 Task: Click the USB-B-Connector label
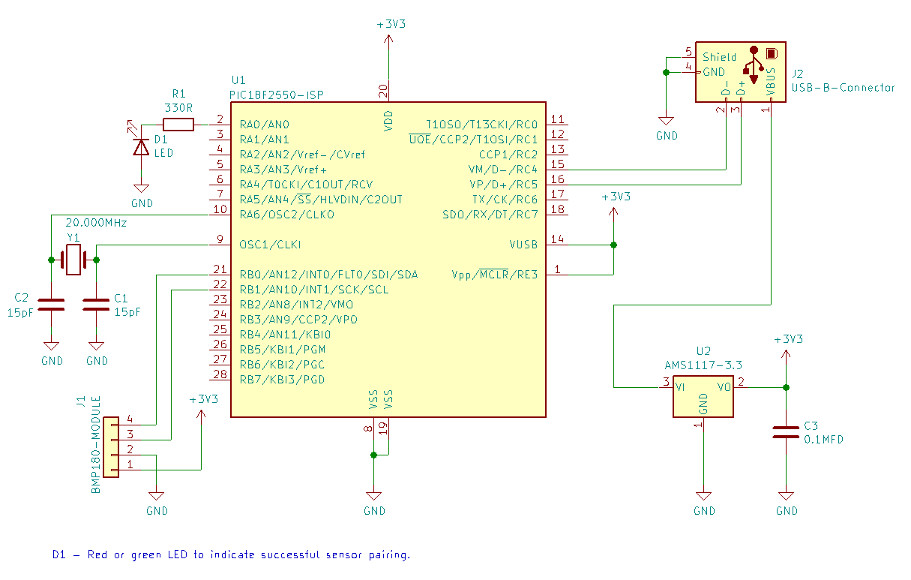tap(843, 88)
